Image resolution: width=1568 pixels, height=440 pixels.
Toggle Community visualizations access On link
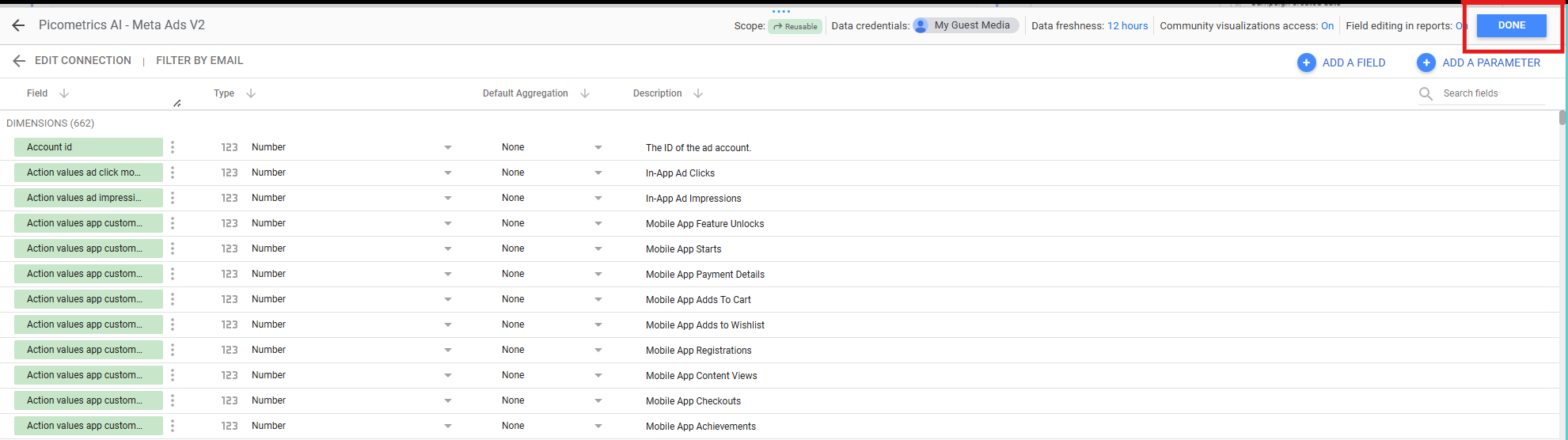coord(1327,26)
